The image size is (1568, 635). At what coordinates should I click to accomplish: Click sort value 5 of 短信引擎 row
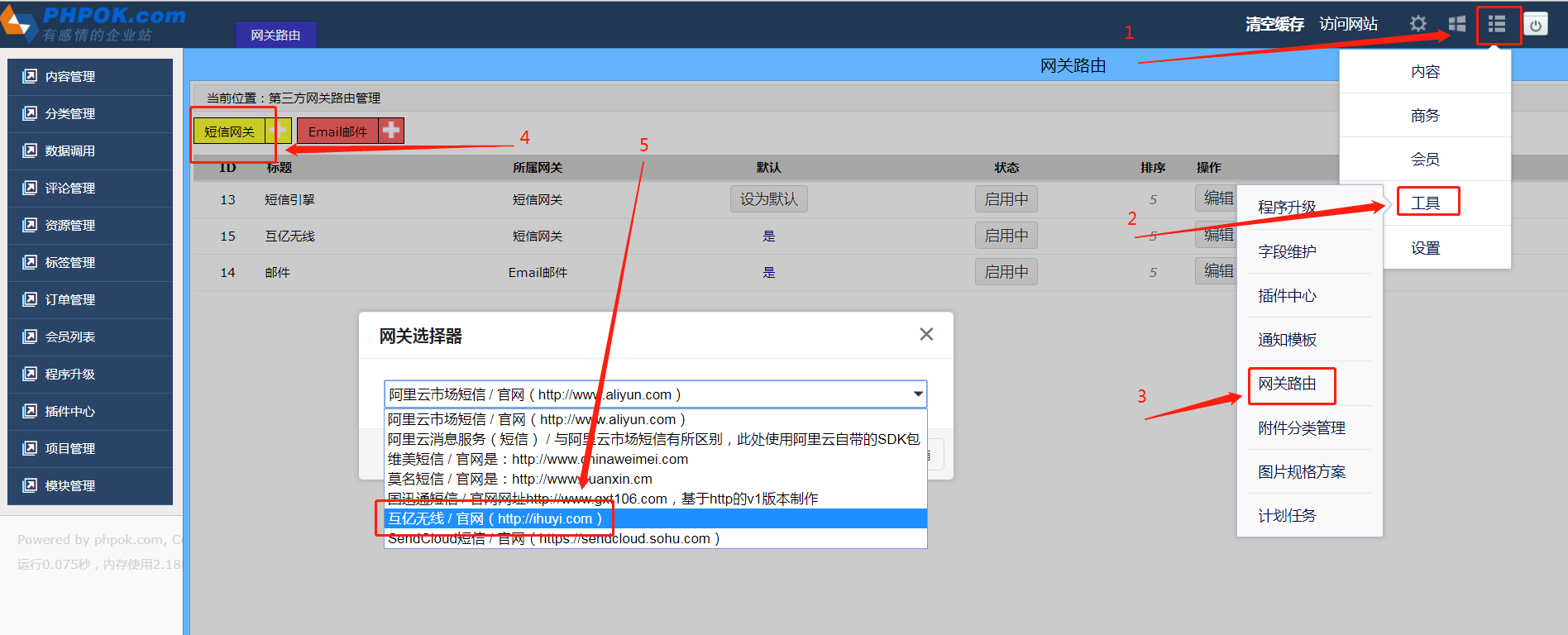1153,200
